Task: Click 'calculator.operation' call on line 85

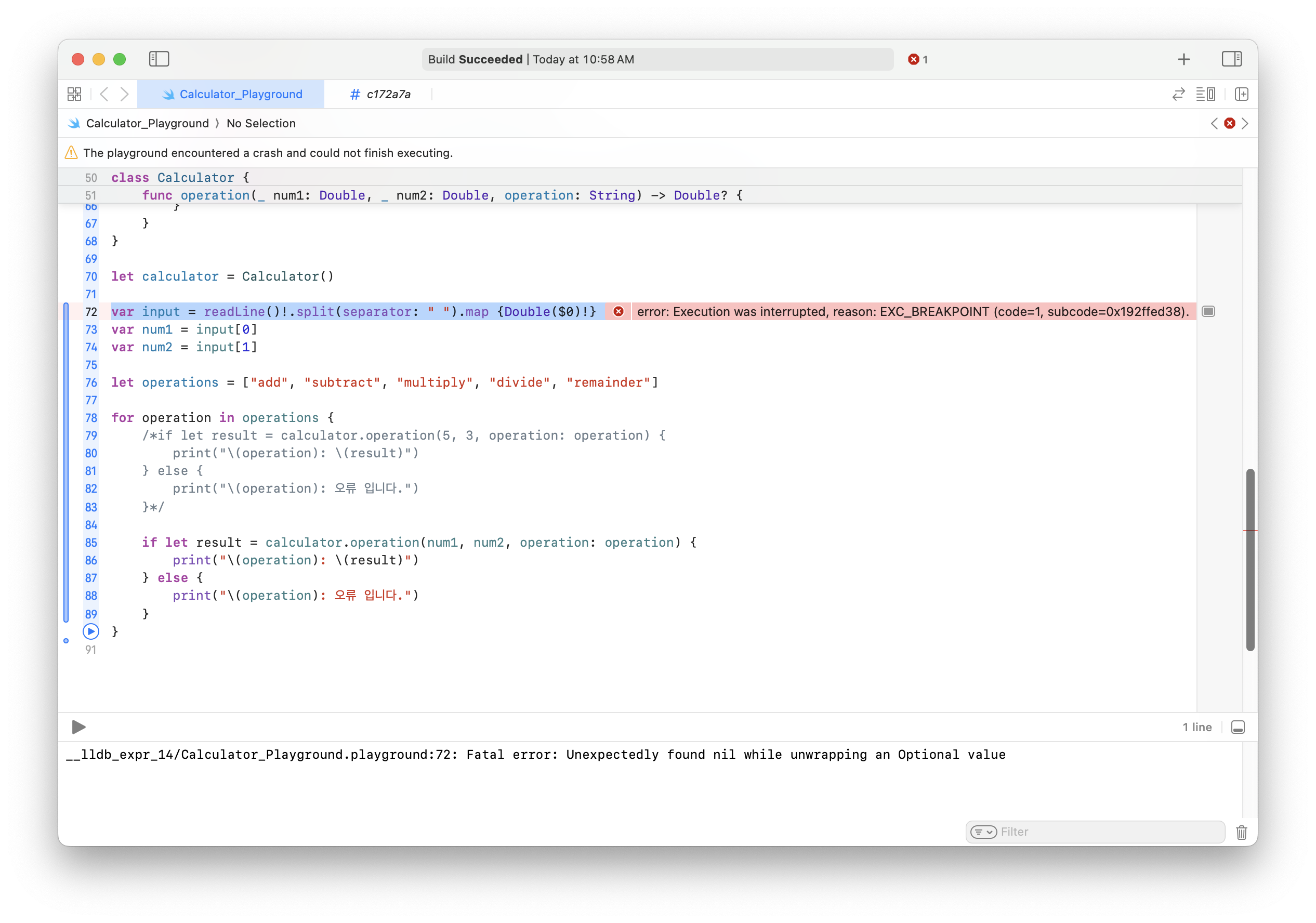Action: (x=342, y=543)
